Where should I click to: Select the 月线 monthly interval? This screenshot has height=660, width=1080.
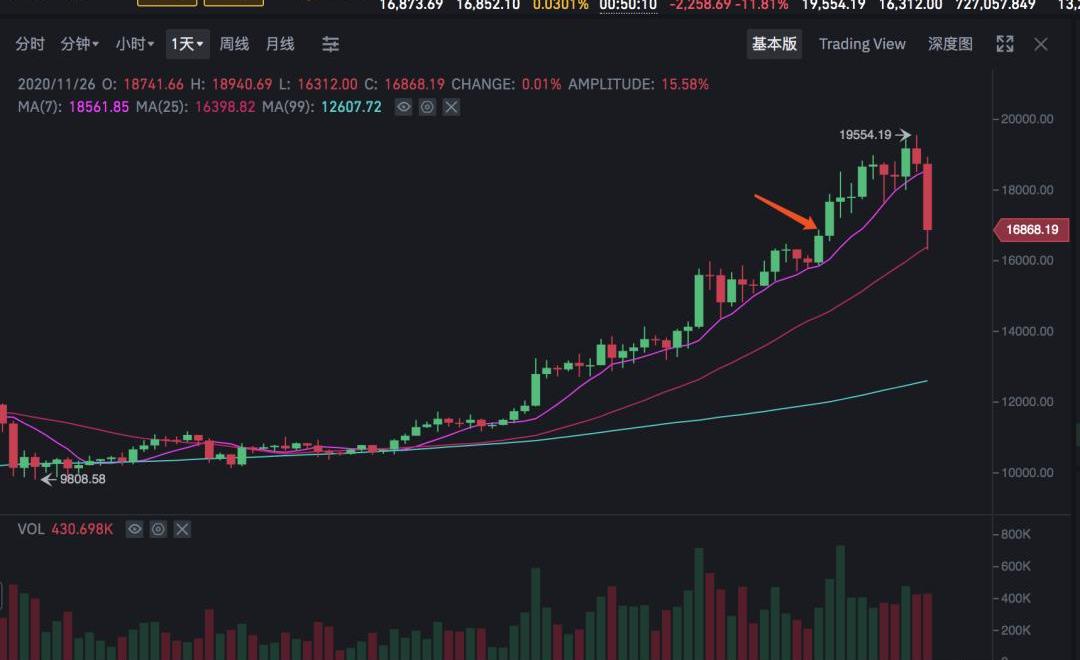click(x=280, y=44)
